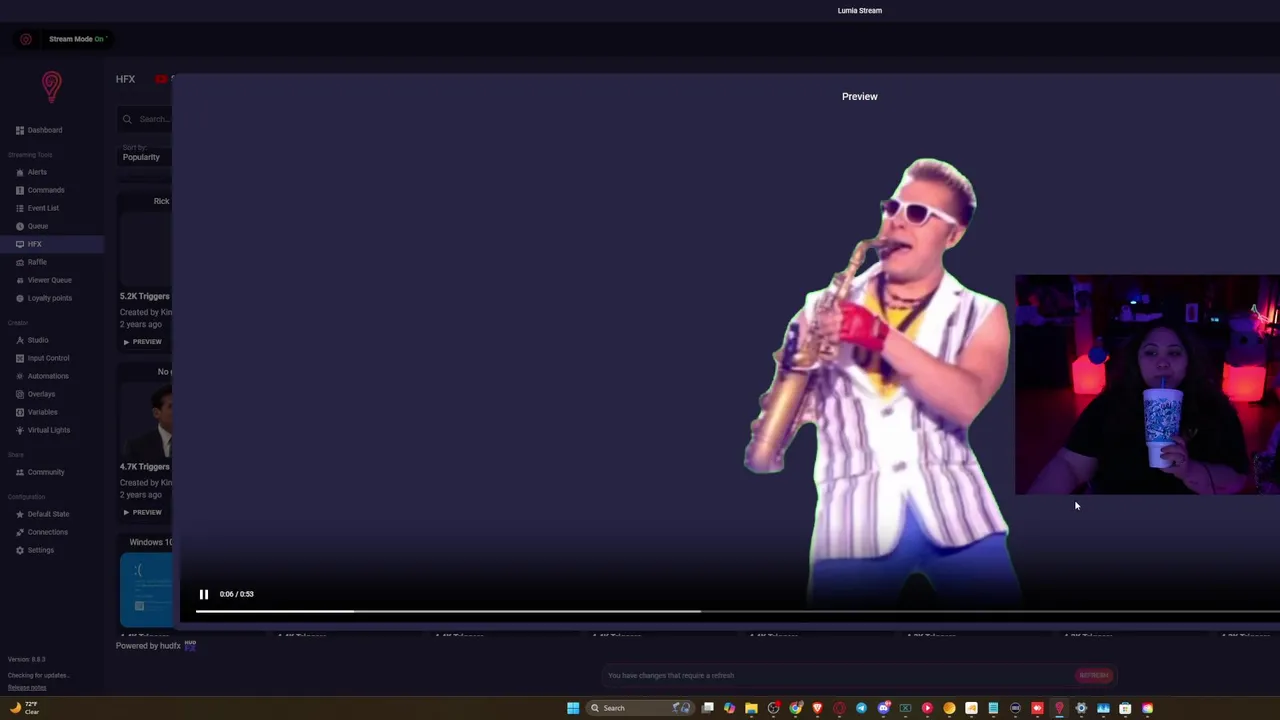
Task: Open Brave browser from the taskbar
Action: click(x=818, y=708)
